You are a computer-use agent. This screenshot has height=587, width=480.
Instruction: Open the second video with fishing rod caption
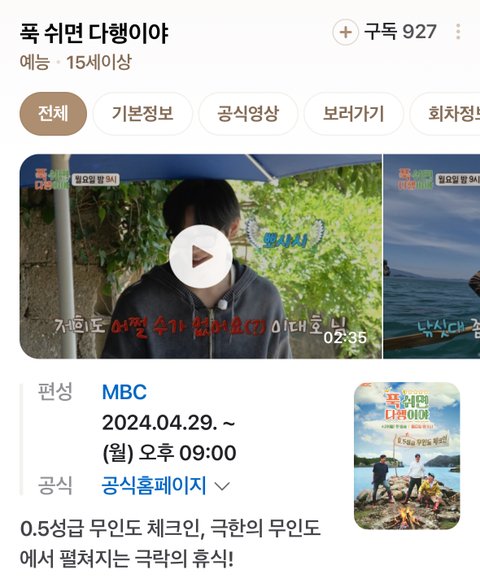point(432,256)
